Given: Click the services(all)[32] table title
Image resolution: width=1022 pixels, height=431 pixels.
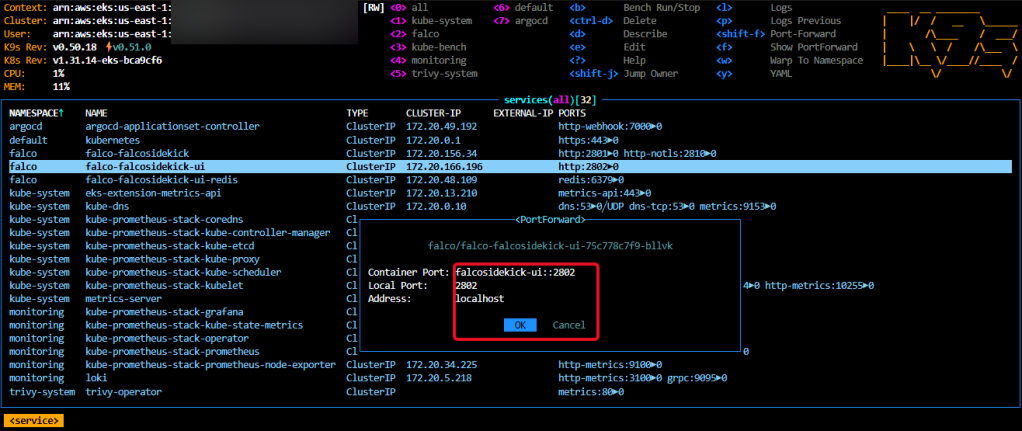Looking at the screenshot, I should [x=551, y=100].
